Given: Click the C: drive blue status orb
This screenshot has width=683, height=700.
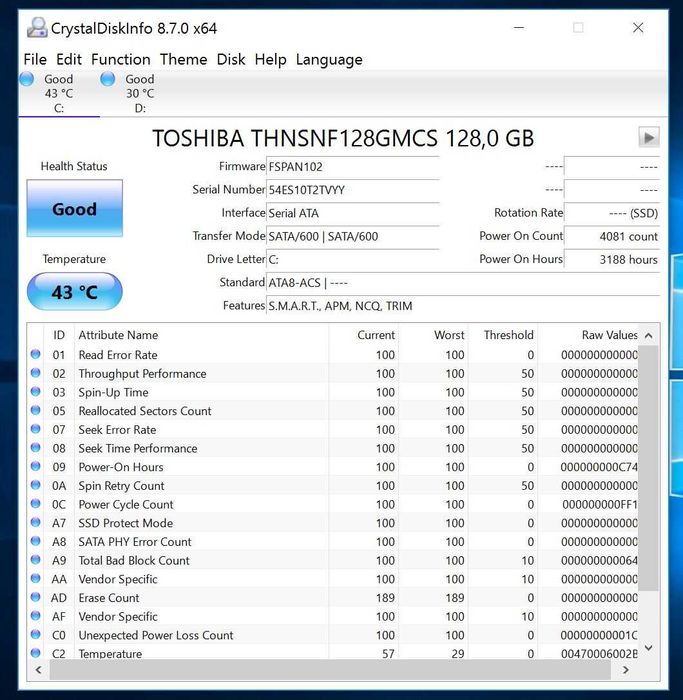Looking at the screenshot, I should click(27, 79).
